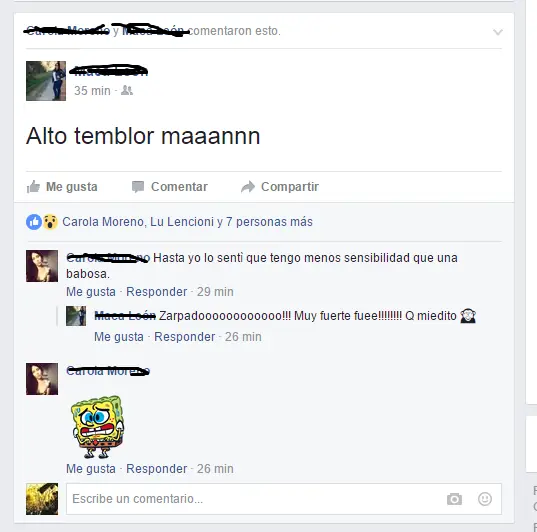The image size is (537, 532).
Task: Click in the Escribe un comentario field
Action: [284, 499]
